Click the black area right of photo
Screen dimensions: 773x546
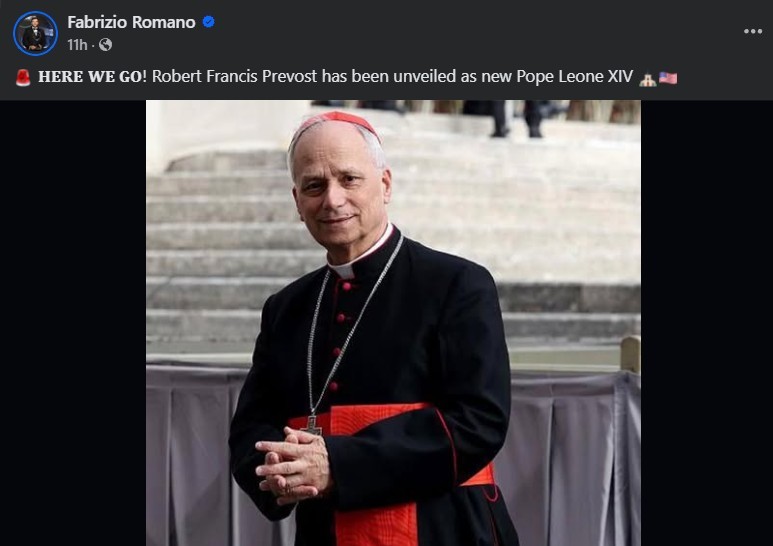click(x=706, y=322)
